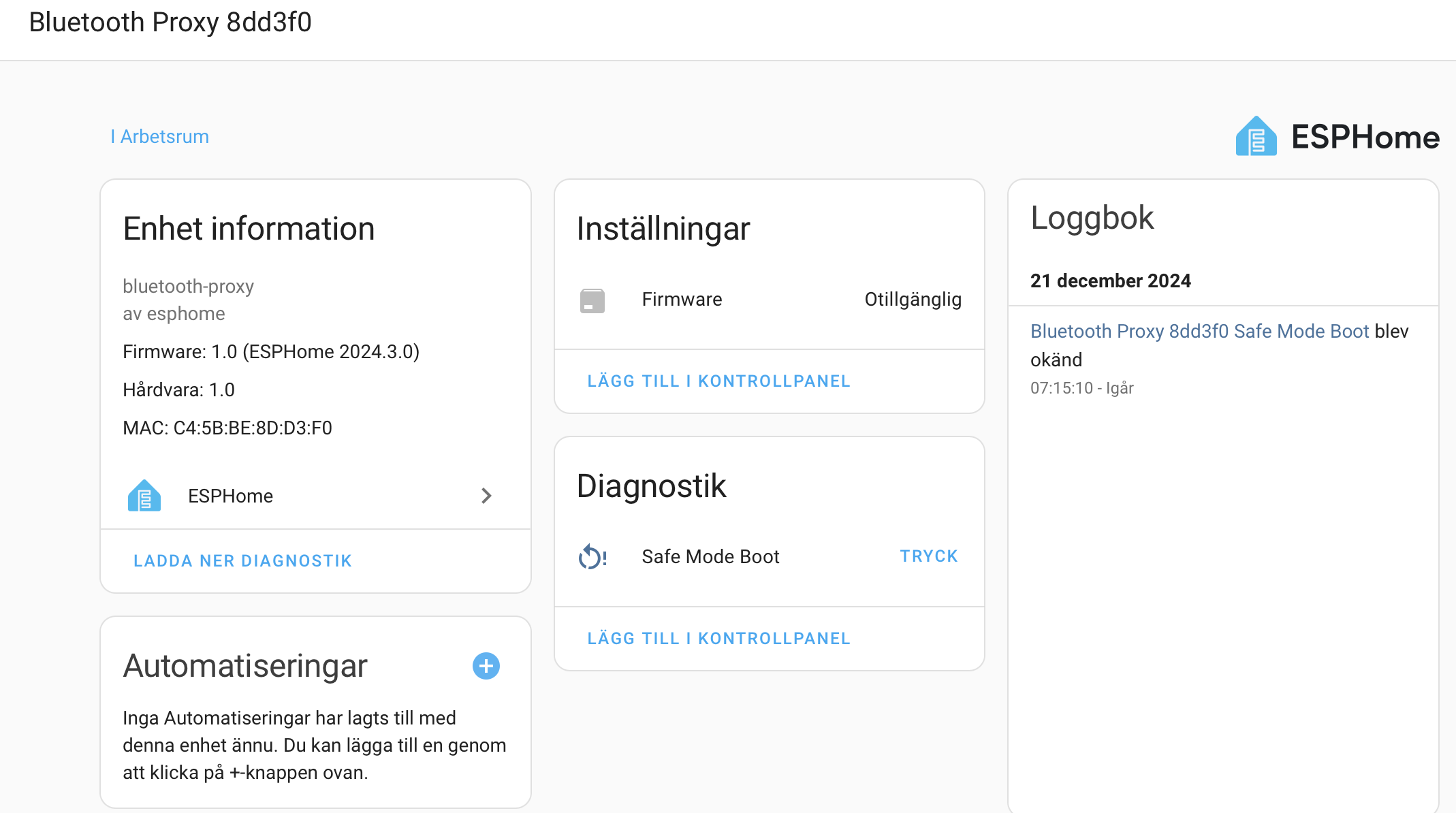This screenshot has width=1456, height=813.
Task: Click the Firmware update icon
Action: point(592,300)
